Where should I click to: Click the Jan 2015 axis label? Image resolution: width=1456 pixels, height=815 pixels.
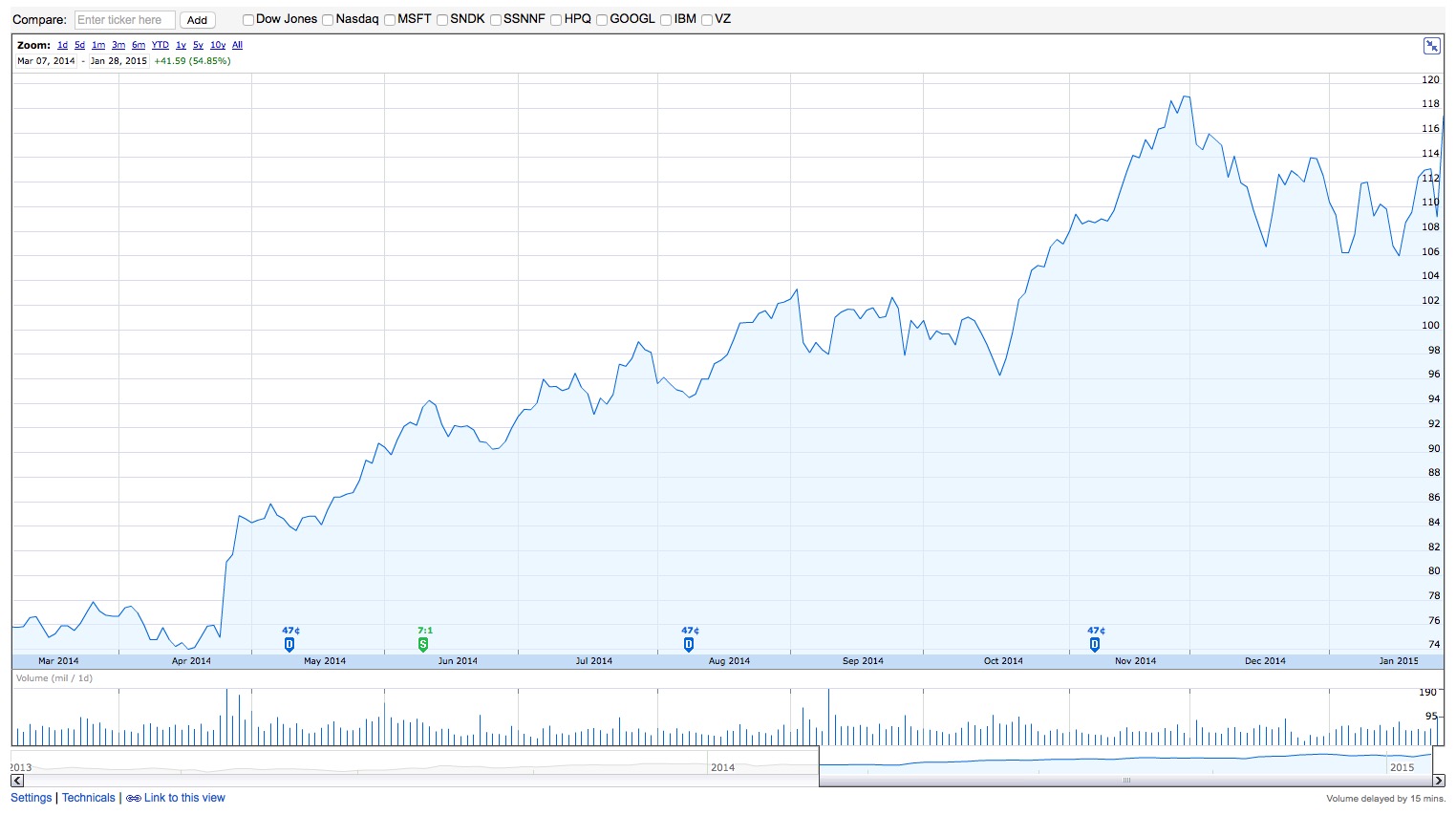click(1399, 661)
